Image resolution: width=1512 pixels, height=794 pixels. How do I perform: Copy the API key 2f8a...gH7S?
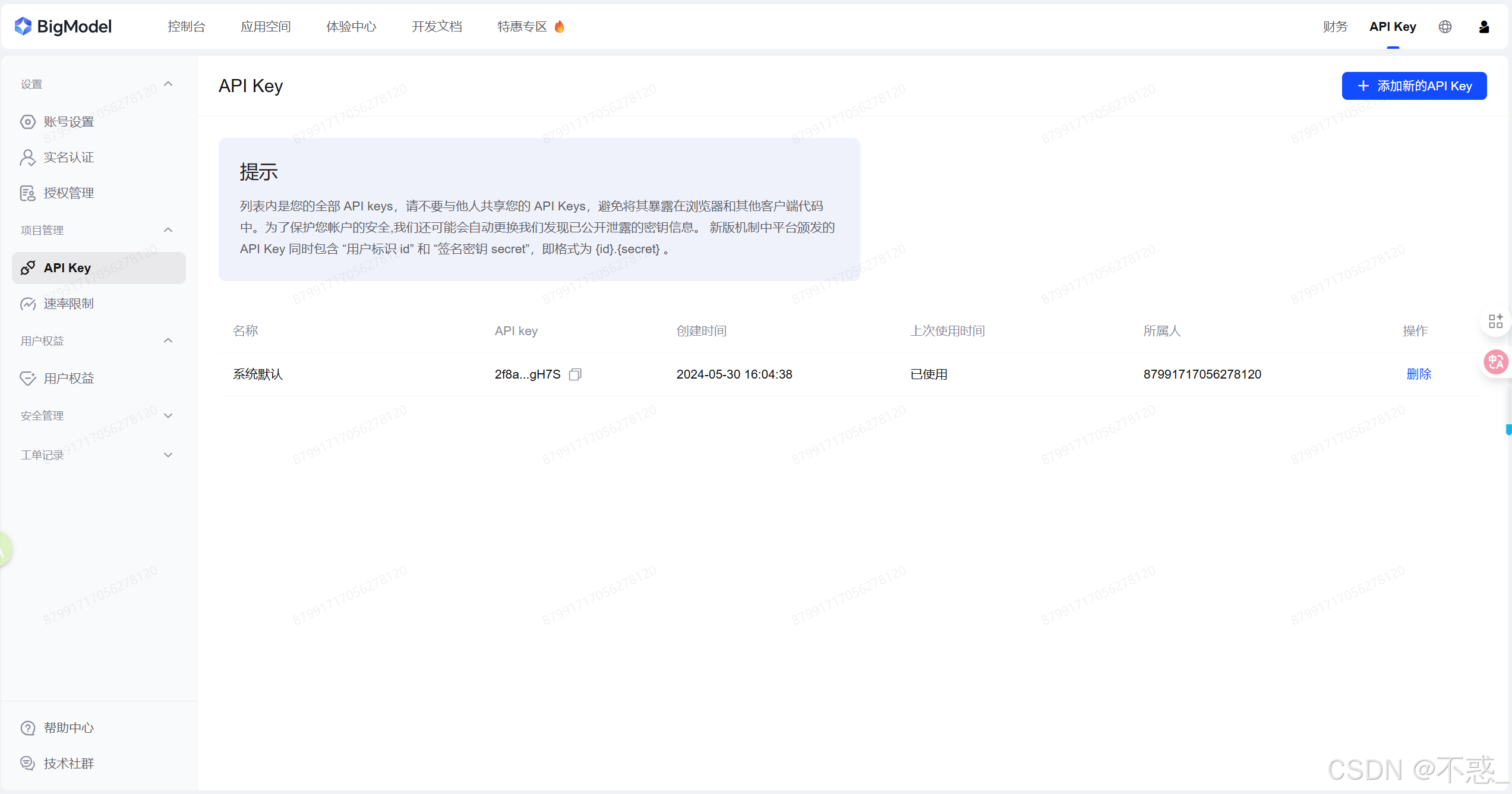(575, 374)
